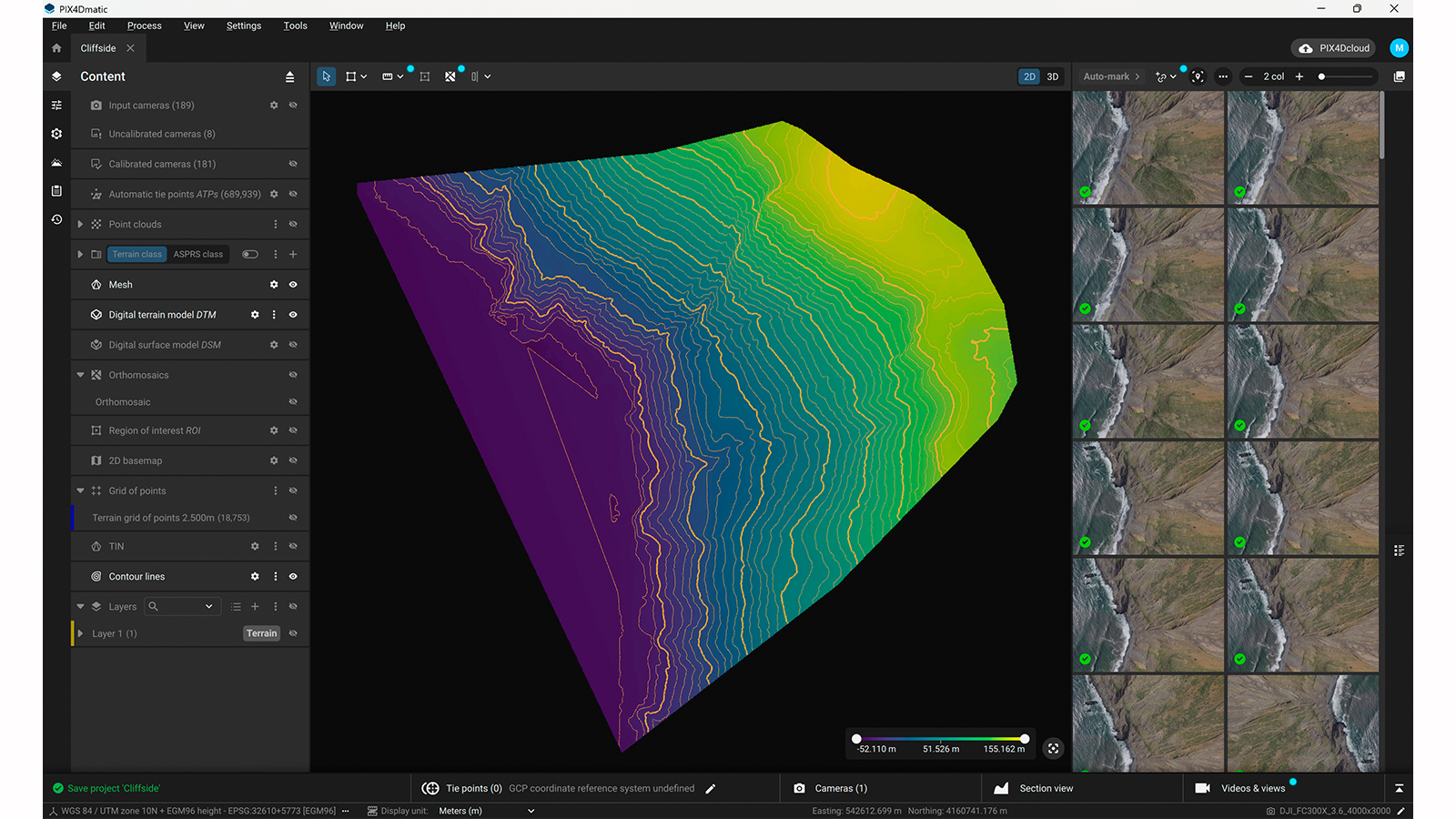Open the processing history icon in left sidebar
The height and width of the screenshot is (819, 1456).
coord(56,220)
